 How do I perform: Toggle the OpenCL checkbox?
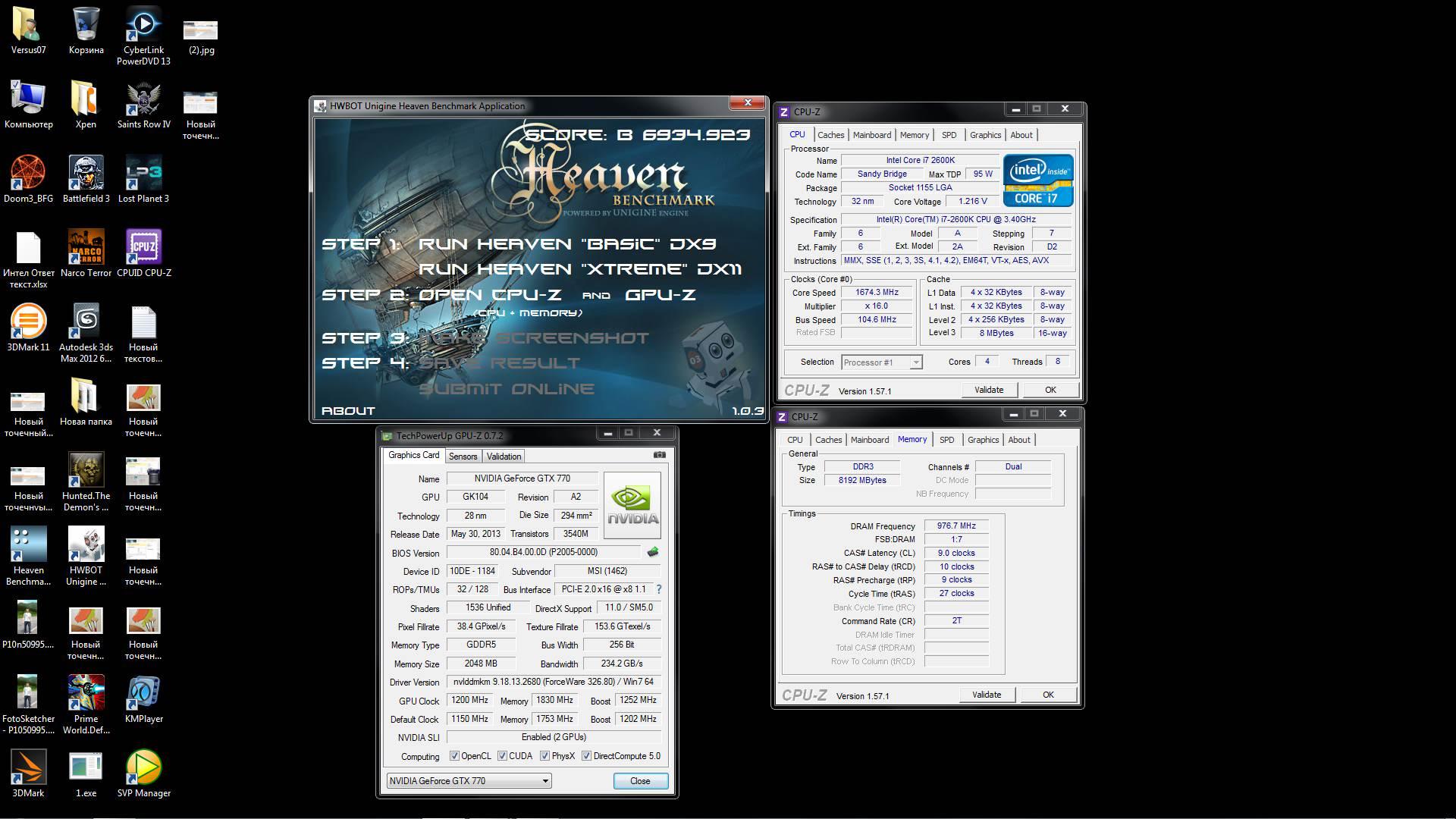click(x=454, y=756)
